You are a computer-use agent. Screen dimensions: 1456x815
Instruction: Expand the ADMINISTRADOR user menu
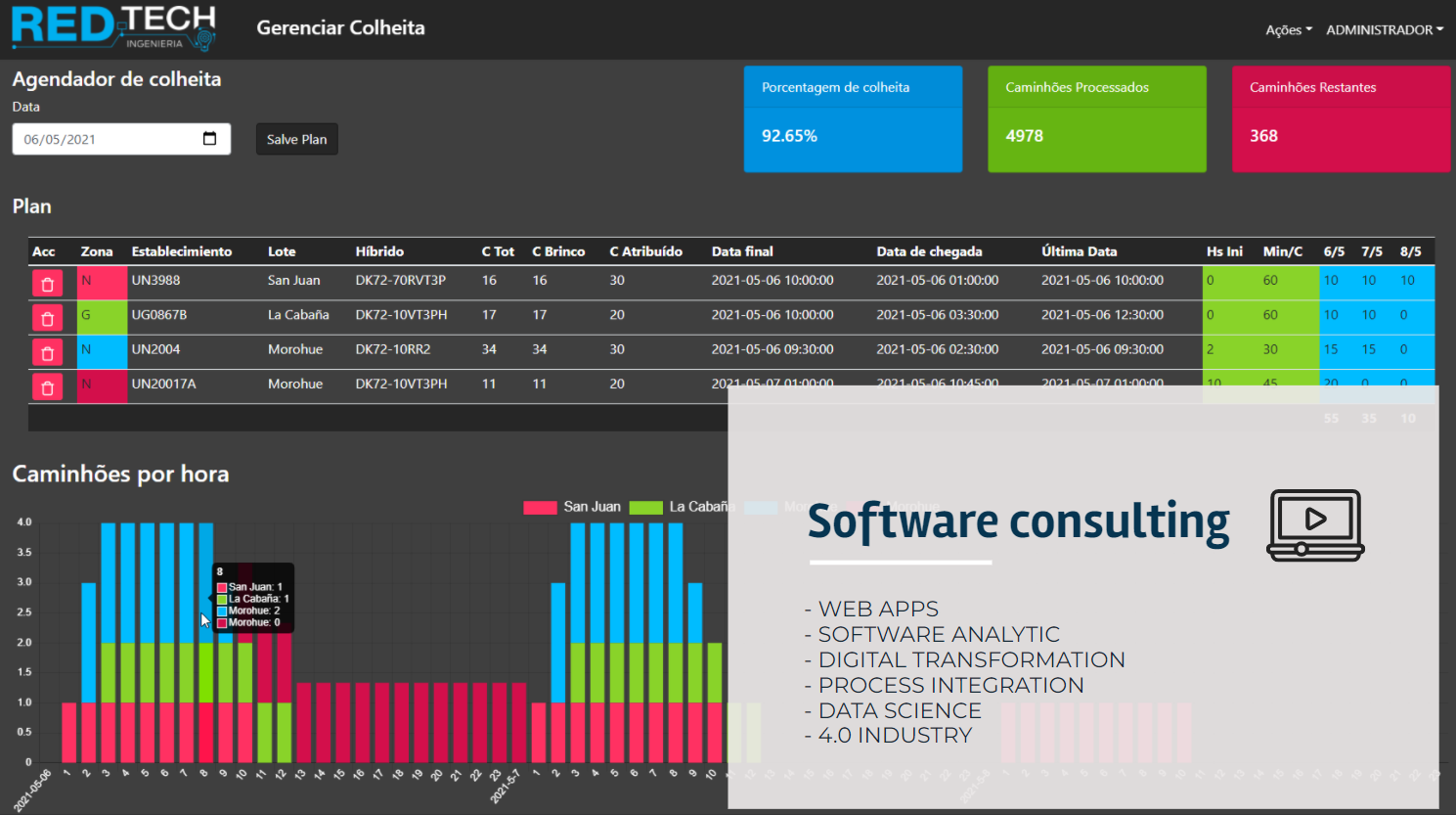[1384, 30]
